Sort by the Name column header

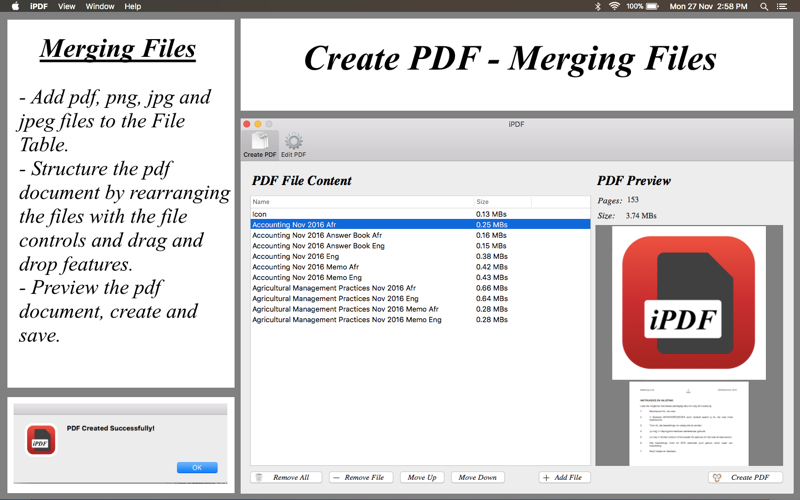tap(362, 202)
